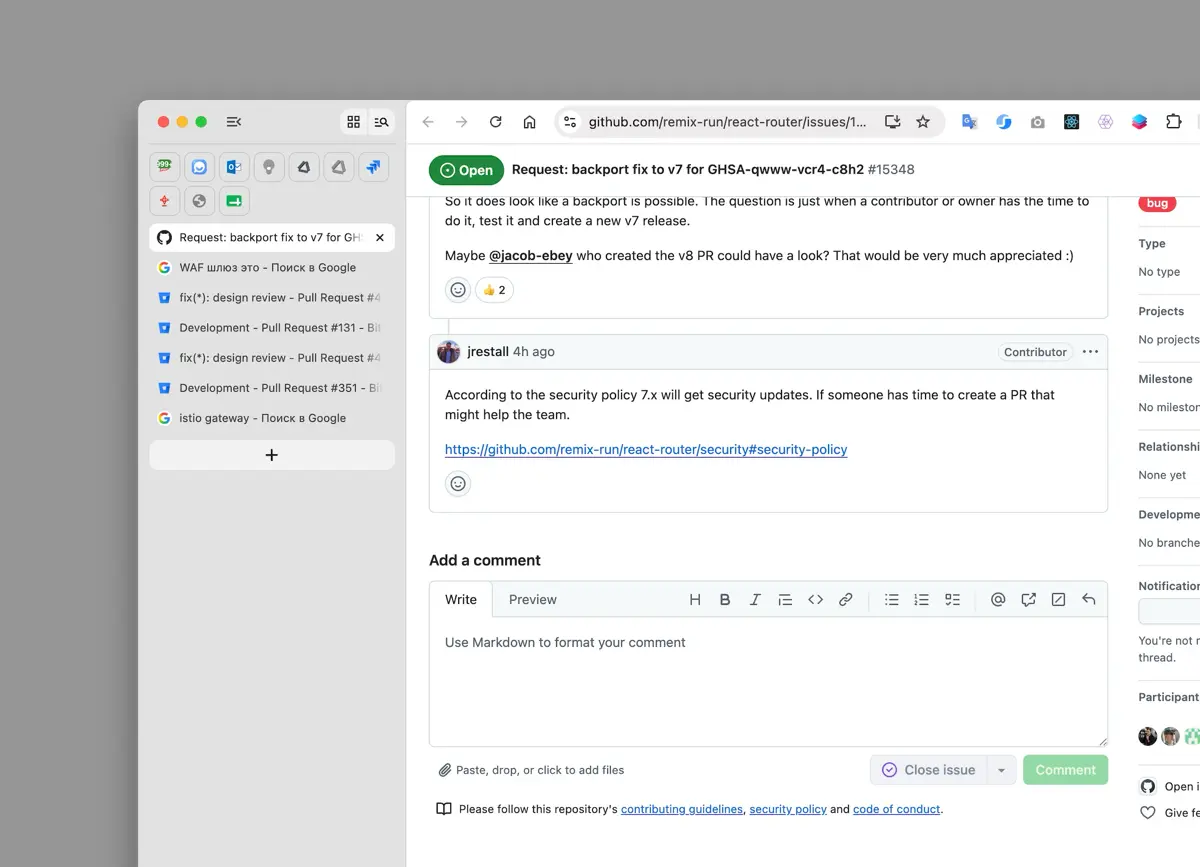Open the code of conduct link
This screenshot has height=867, width=1200.
[x=897, y=809]
